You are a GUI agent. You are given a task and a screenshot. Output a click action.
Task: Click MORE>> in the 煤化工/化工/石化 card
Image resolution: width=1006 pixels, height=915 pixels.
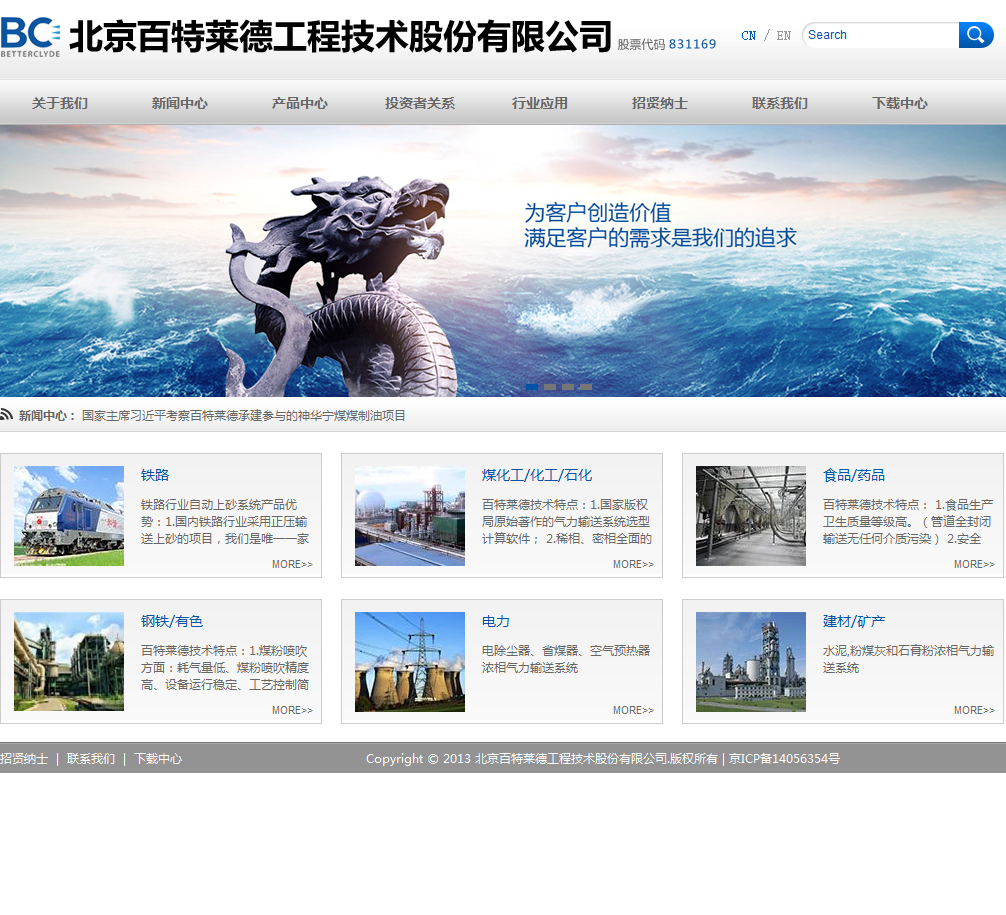coord(633,564)
